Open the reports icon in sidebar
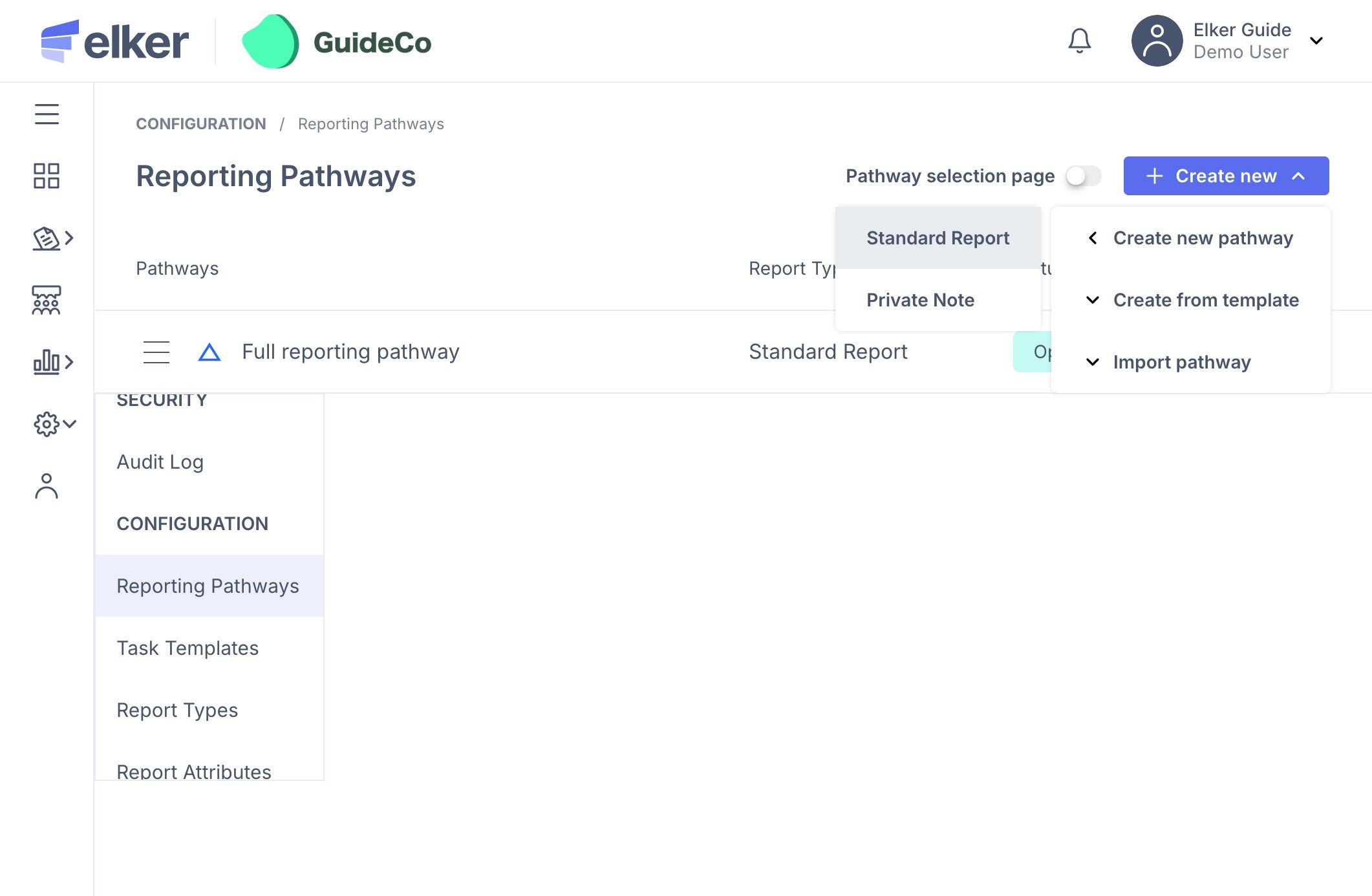The image size is (1372, 896). 47,239
